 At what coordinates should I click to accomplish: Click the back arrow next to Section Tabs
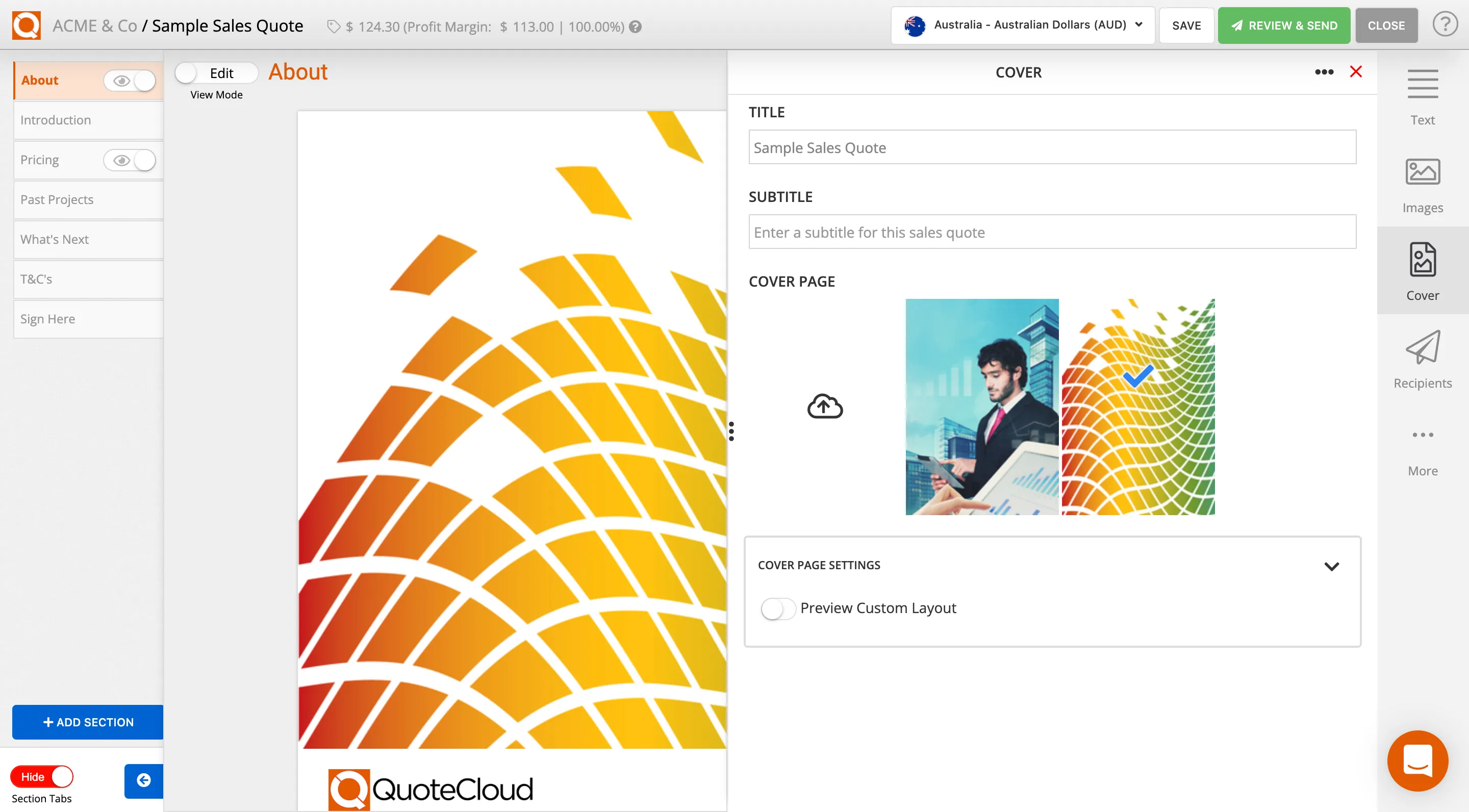(x=143, y=781)
